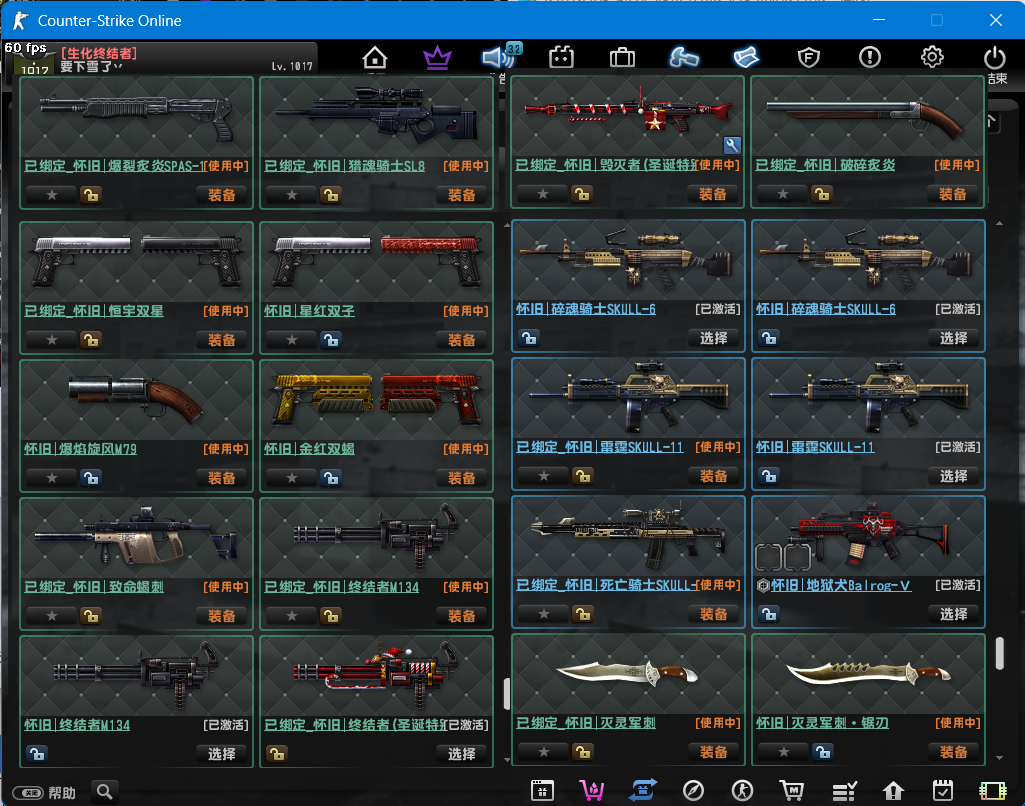Open the checklist icon in bottom bar
Image resolution: width=1025 pixels, height=806 pixels.
pos(844,792)
